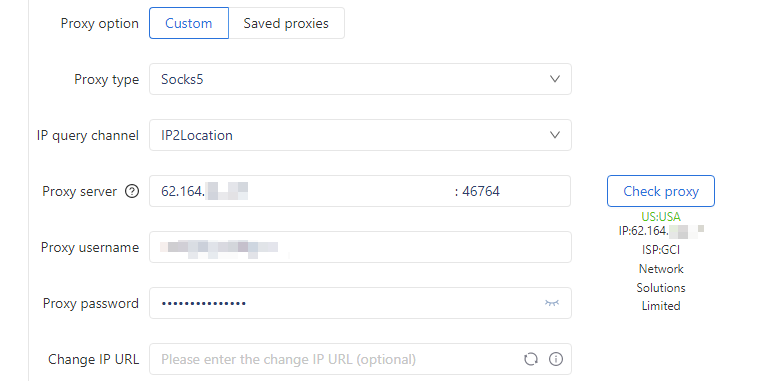Click the Check proxy button
This screenshot has width=759, height=381.
tap(661, 191)
